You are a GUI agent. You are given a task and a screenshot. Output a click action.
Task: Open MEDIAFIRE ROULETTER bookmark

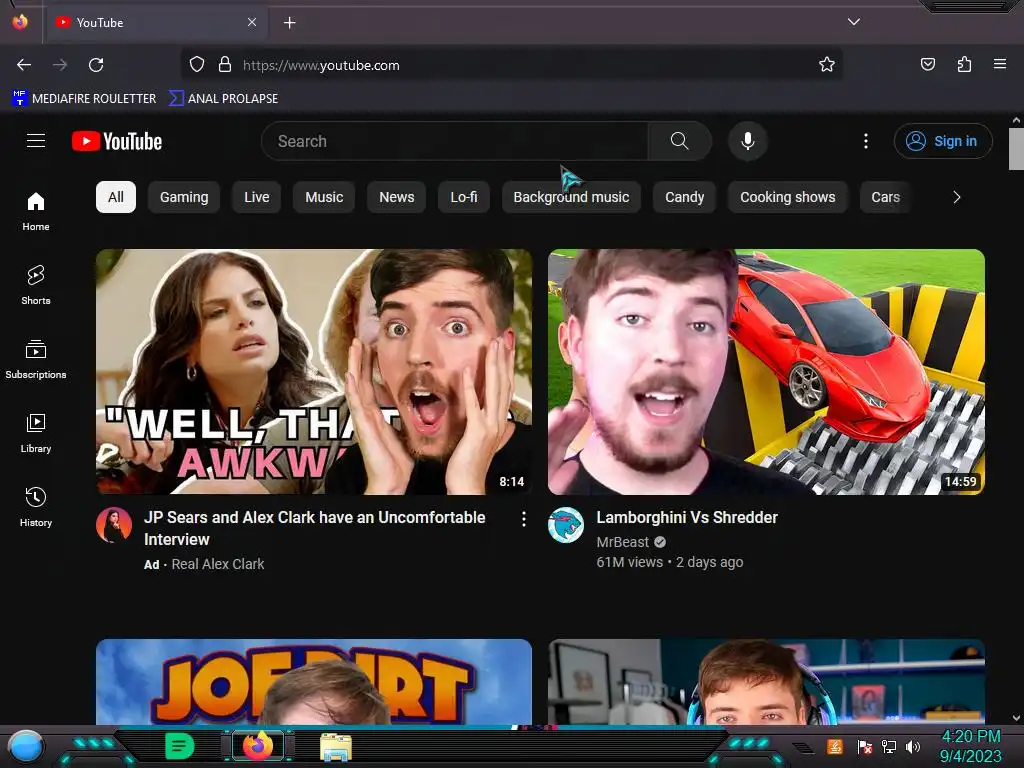click(84, 99)
